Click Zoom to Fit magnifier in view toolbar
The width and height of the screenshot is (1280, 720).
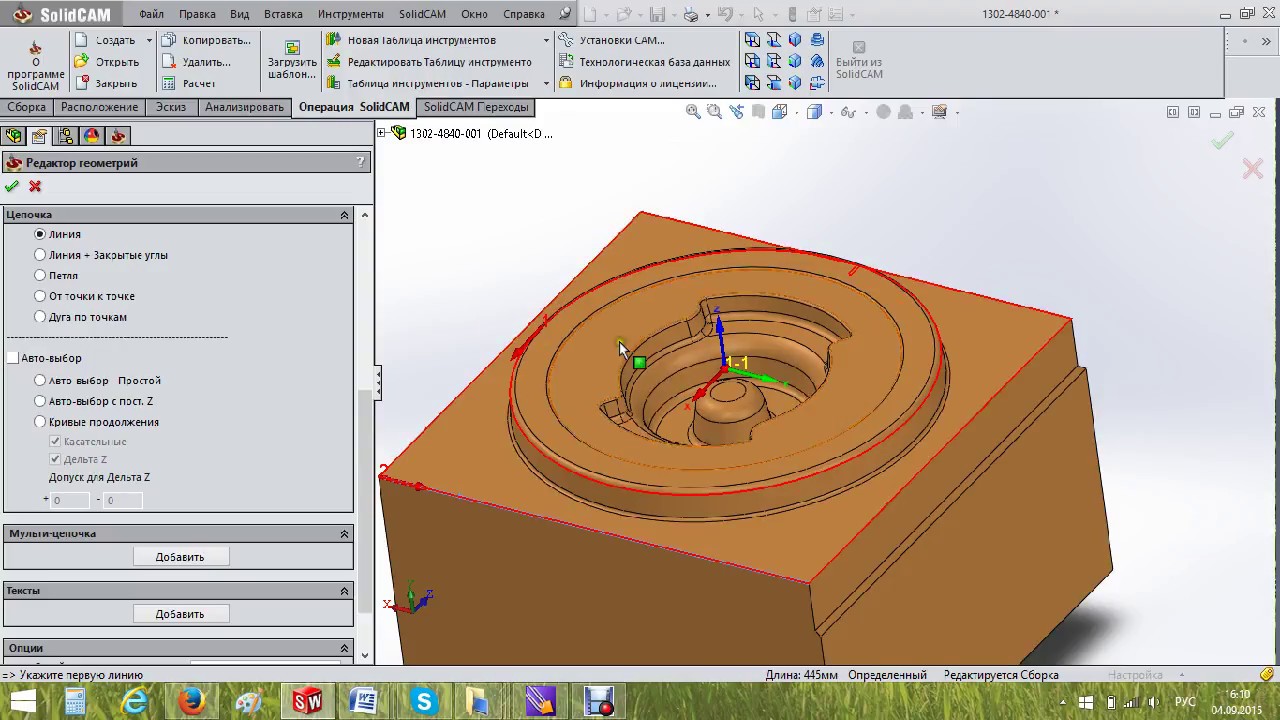coord(693,112)
